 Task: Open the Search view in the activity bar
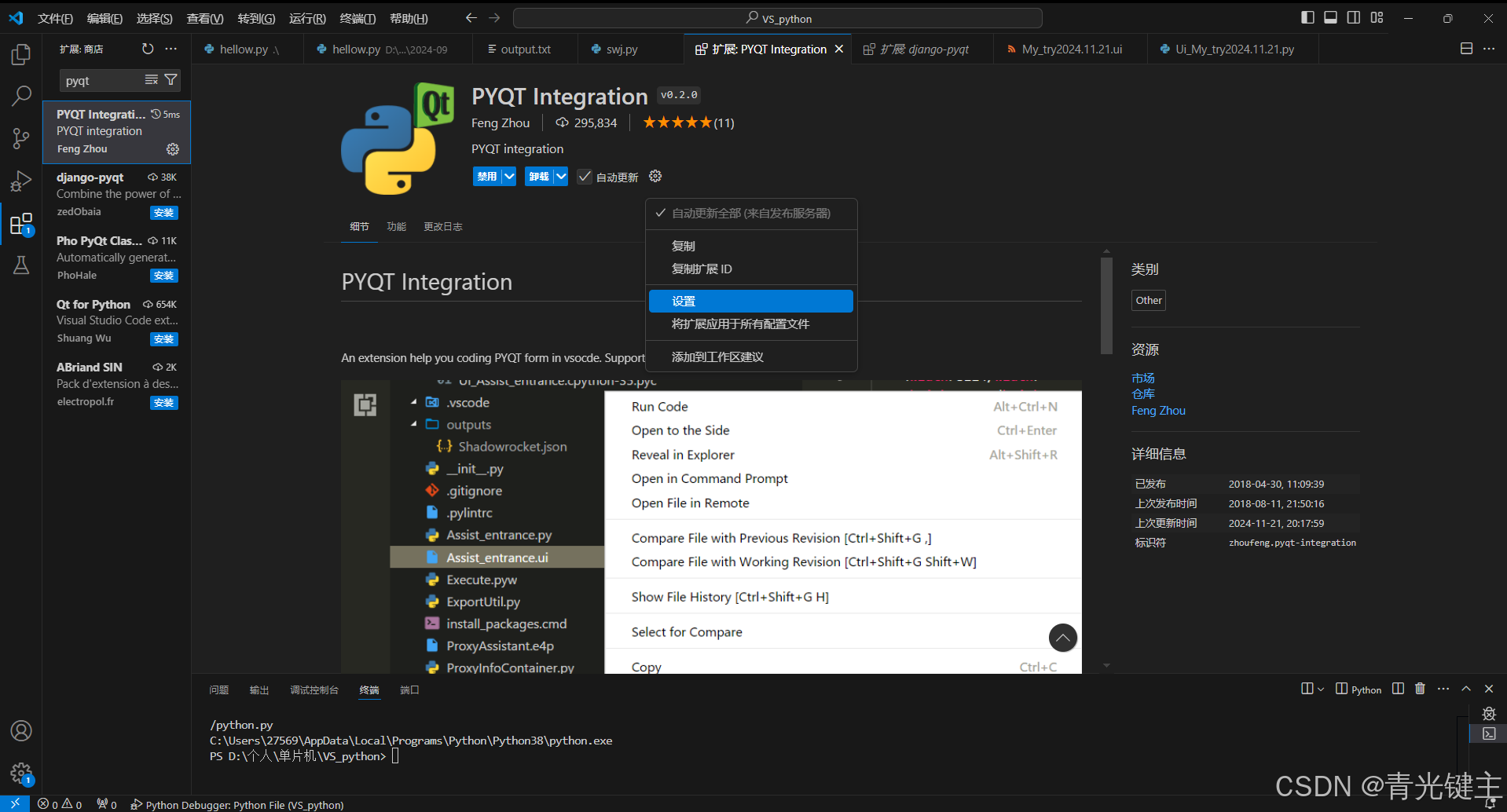[x=20, y=95]
